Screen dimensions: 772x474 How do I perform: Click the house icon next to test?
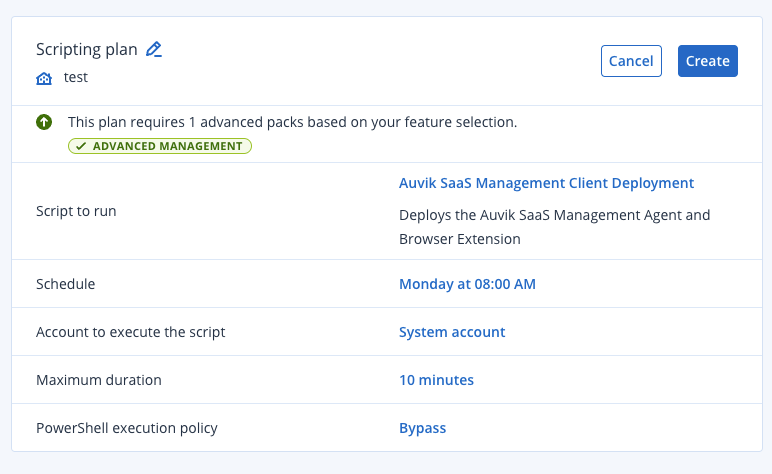pos(44,78)
